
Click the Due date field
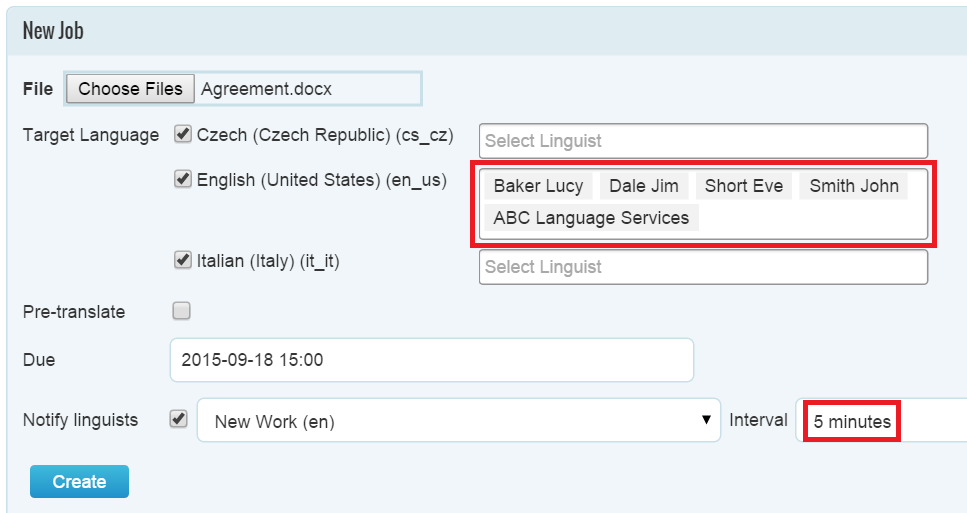431,360
